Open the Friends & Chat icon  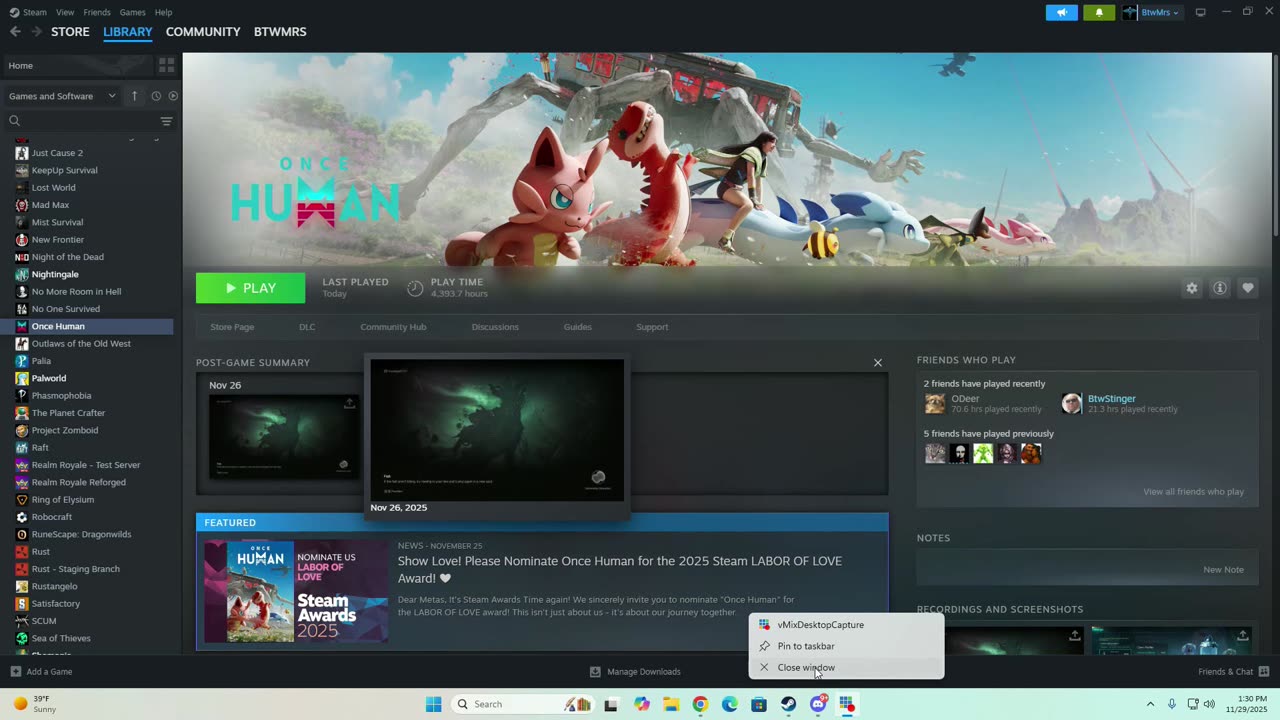coord(1264,672)
